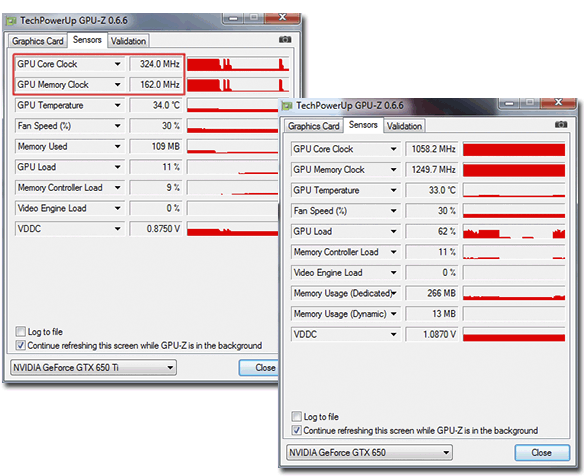Close GTX 650 window with title bar X

(x=558, y=102)
